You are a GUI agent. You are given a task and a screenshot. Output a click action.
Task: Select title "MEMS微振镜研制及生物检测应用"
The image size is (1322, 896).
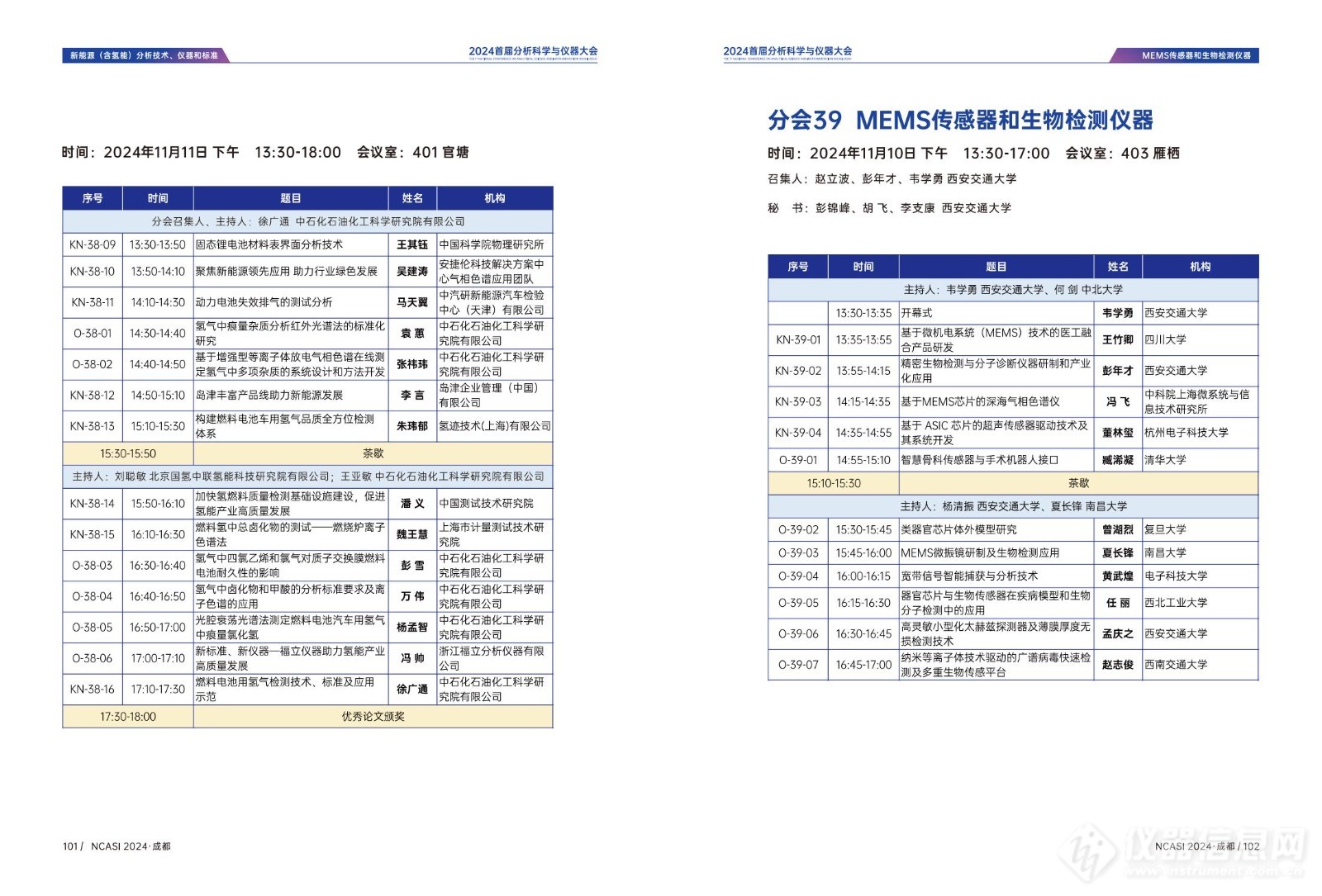tap(980, 552)
